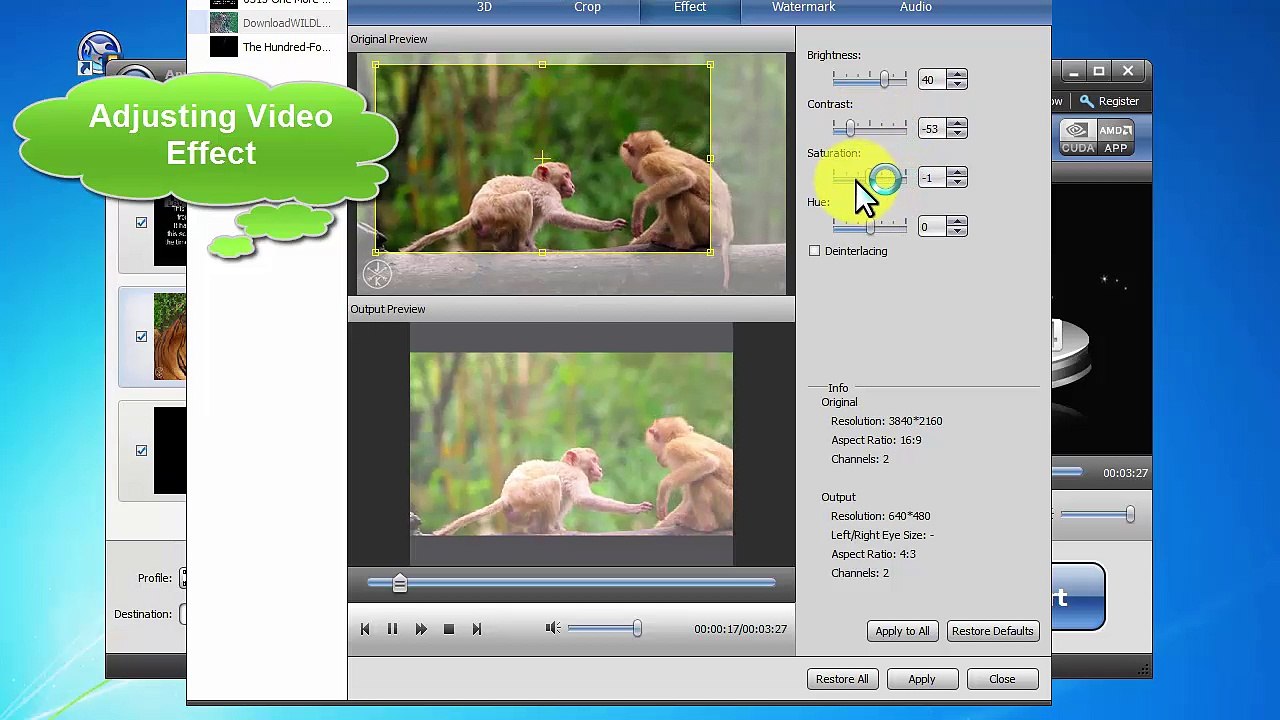Image resolution: width=1280 pixels, height=720 pixels.
Task: Click the right-middle crop handle
Action: click(x=710, y=158)
